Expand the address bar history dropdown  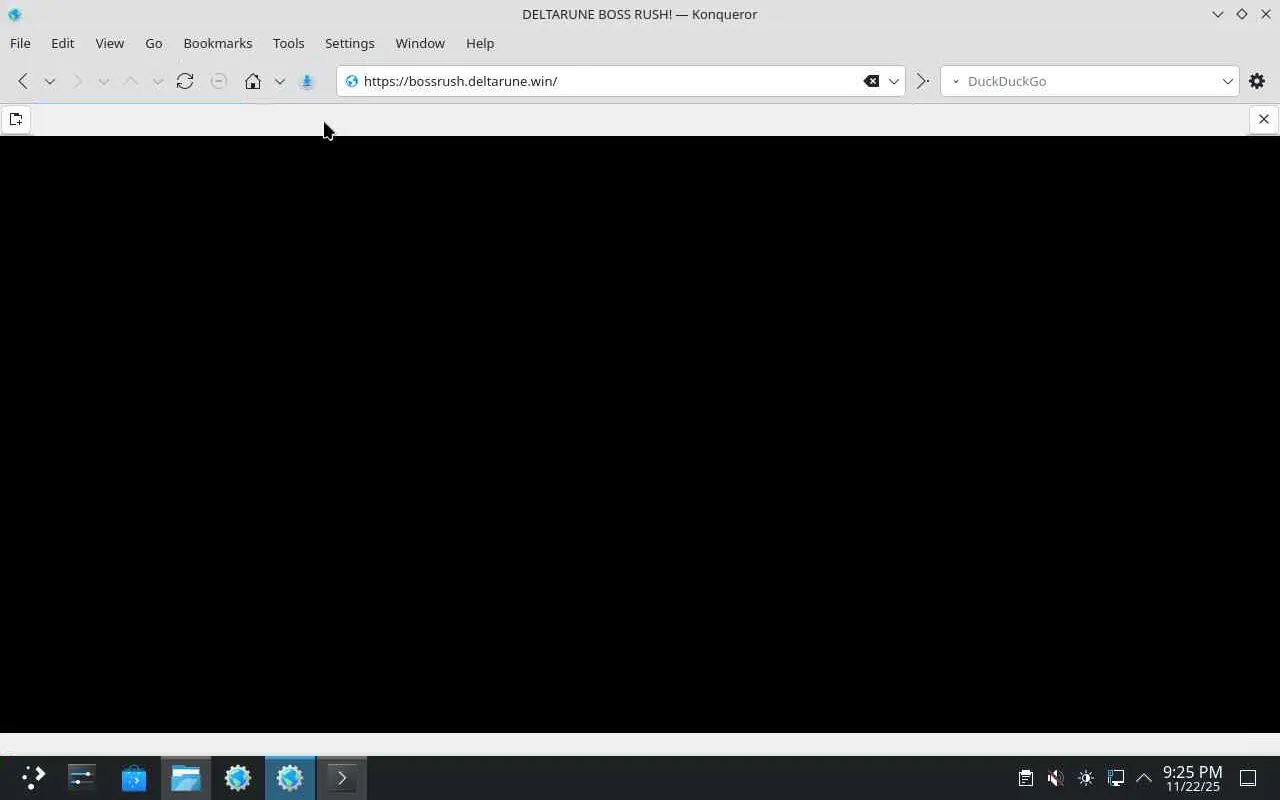coord(894,81)
